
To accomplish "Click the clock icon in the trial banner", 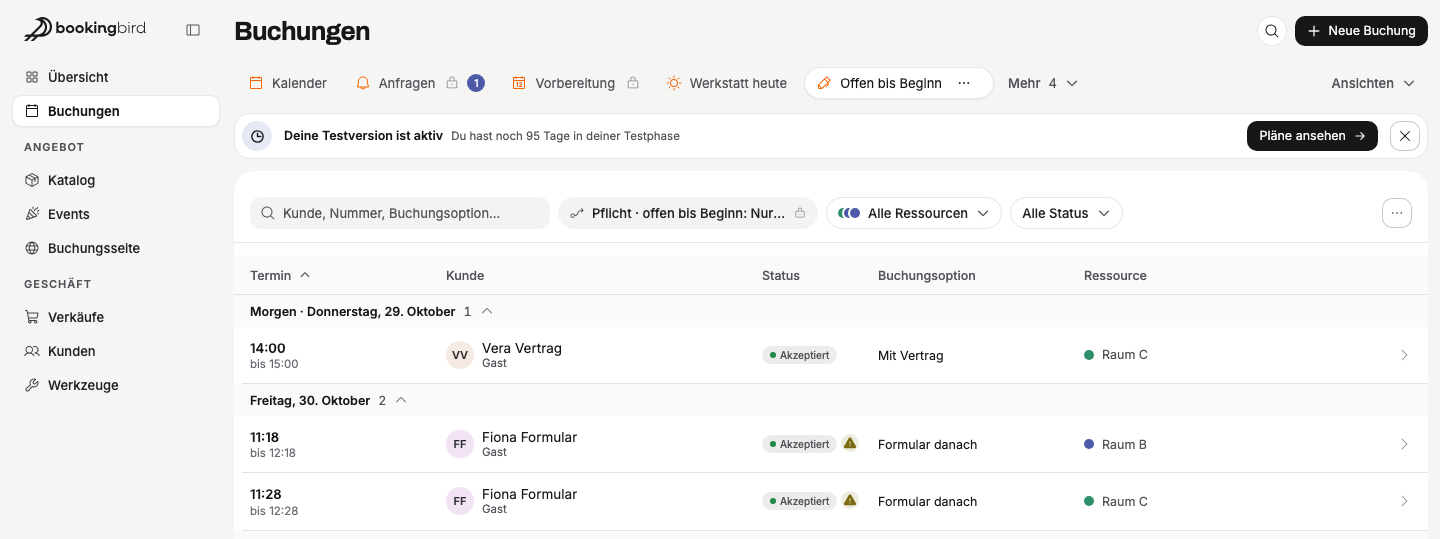I will (258, 136).
